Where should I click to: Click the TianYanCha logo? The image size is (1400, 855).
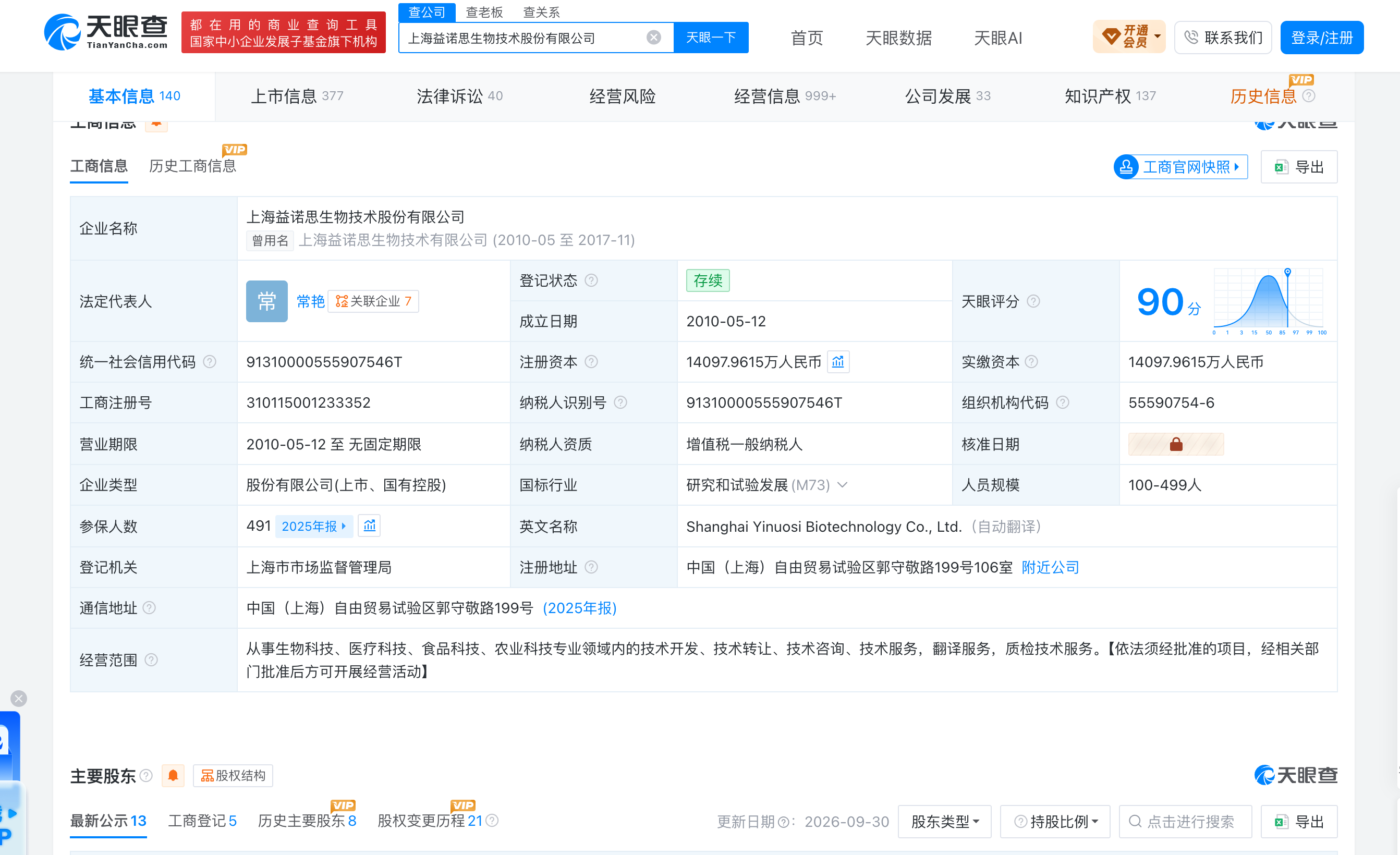[x=106, y=32]
